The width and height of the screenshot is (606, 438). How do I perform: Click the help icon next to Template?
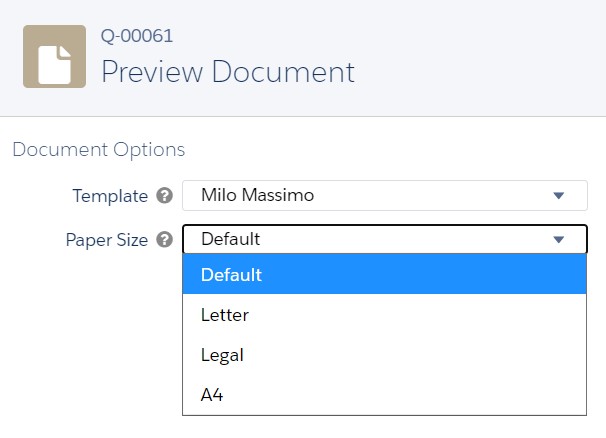165,196
